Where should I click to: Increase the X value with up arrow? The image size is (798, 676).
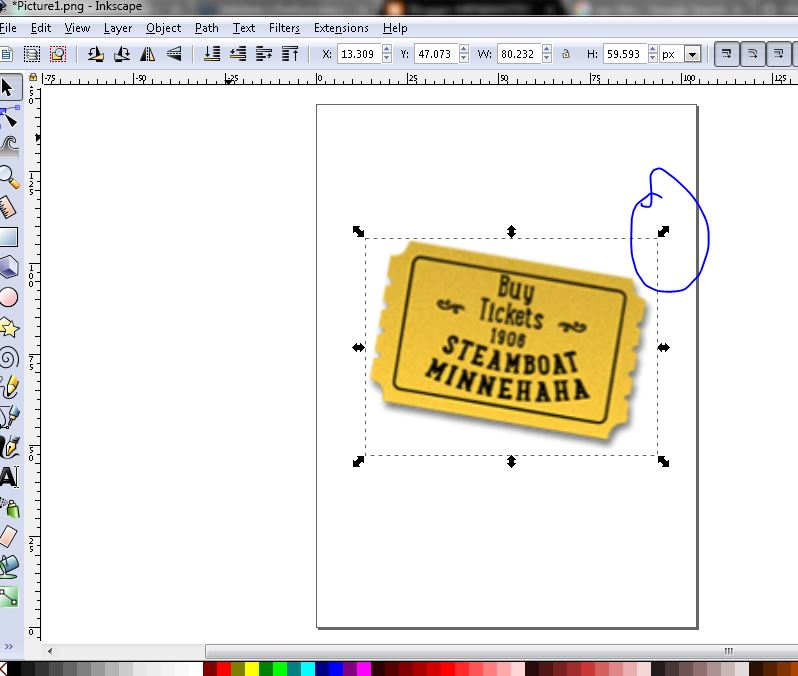(x=387, y=49)
